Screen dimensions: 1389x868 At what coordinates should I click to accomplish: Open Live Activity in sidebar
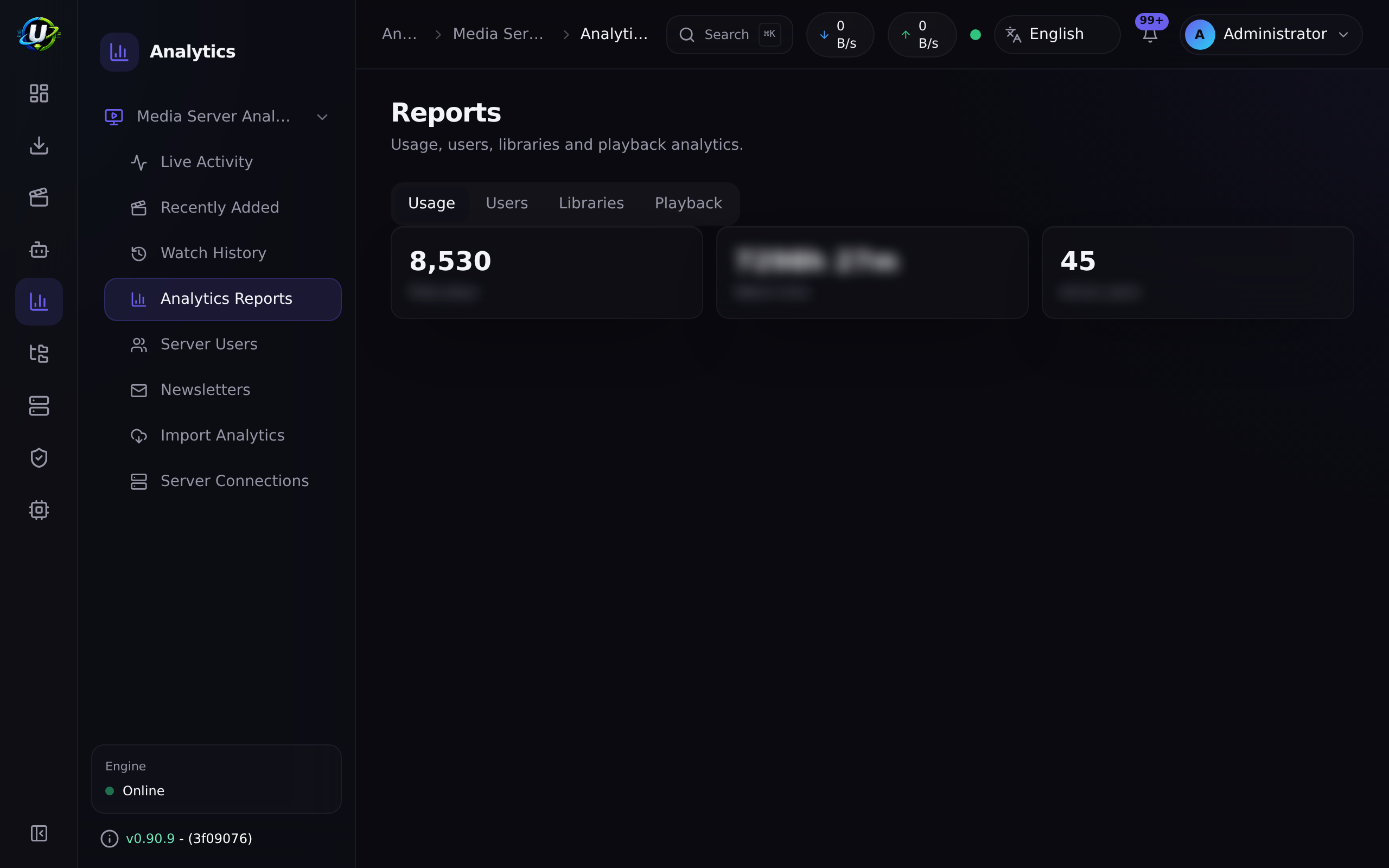coord(222,162)
